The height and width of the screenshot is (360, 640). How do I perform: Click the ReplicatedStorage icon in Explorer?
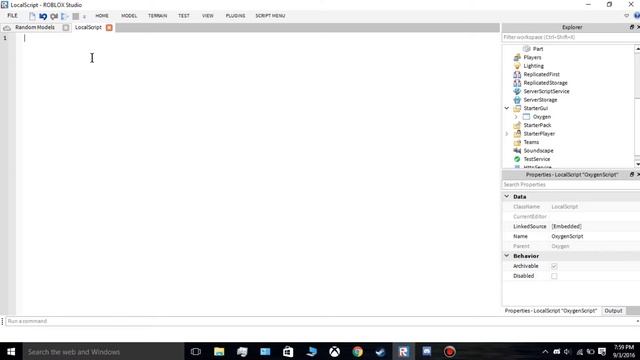[x=517, y=83]
